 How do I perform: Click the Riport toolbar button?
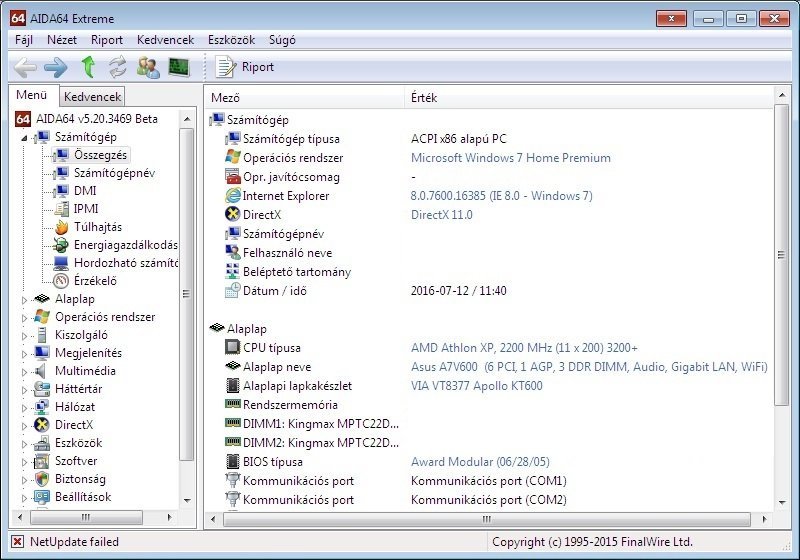point(245,67)
